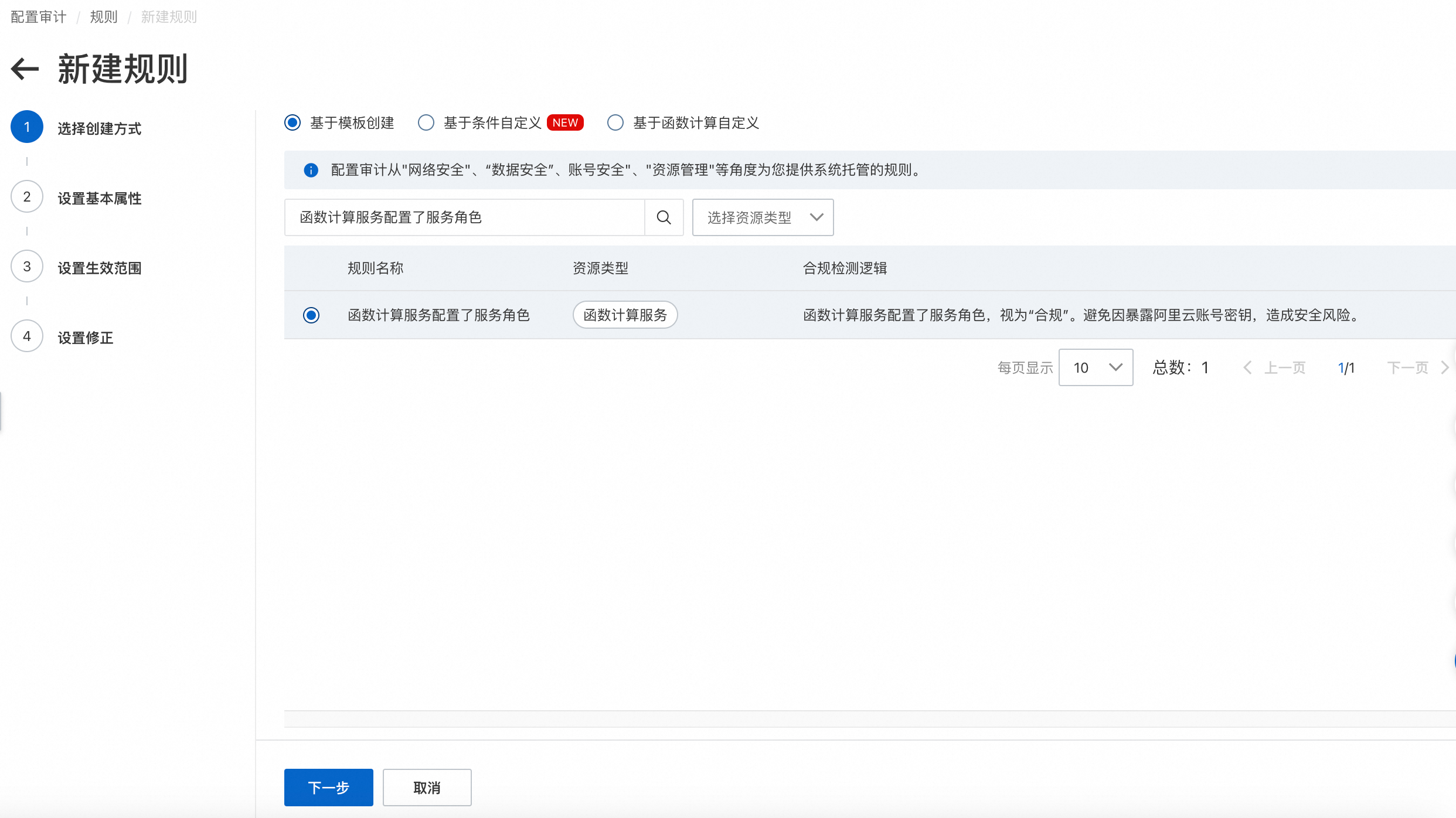Click step 2 circle 设置基本属性
This screenshot has height=818, width=1456.
coord(27,197)
